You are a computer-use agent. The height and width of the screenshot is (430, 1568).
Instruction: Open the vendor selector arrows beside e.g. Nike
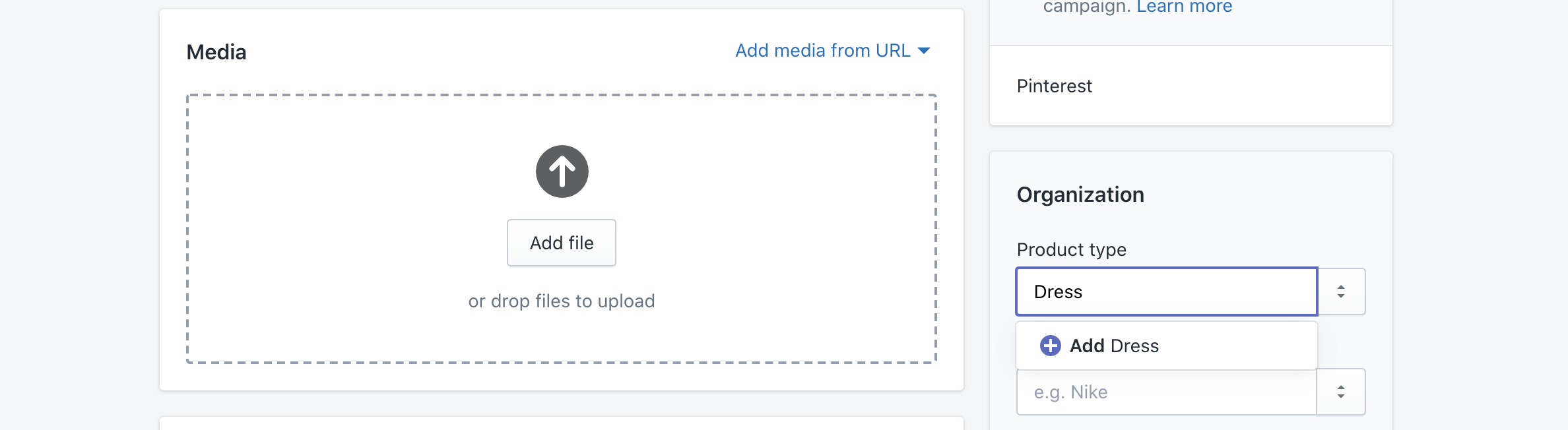pyautogui.click(x=1341, y=392)
